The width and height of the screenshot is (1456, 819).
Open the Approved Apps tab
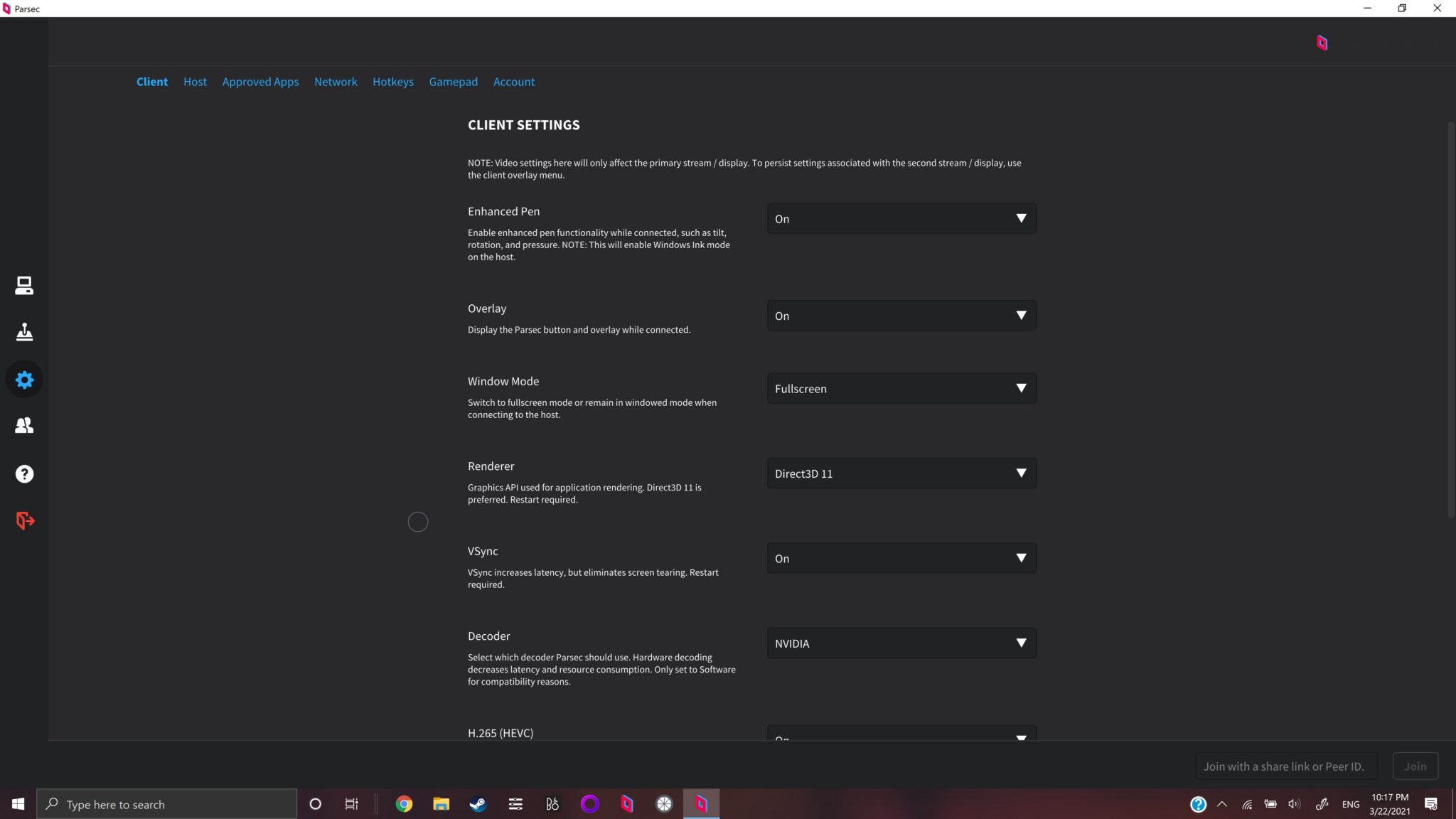260,82
